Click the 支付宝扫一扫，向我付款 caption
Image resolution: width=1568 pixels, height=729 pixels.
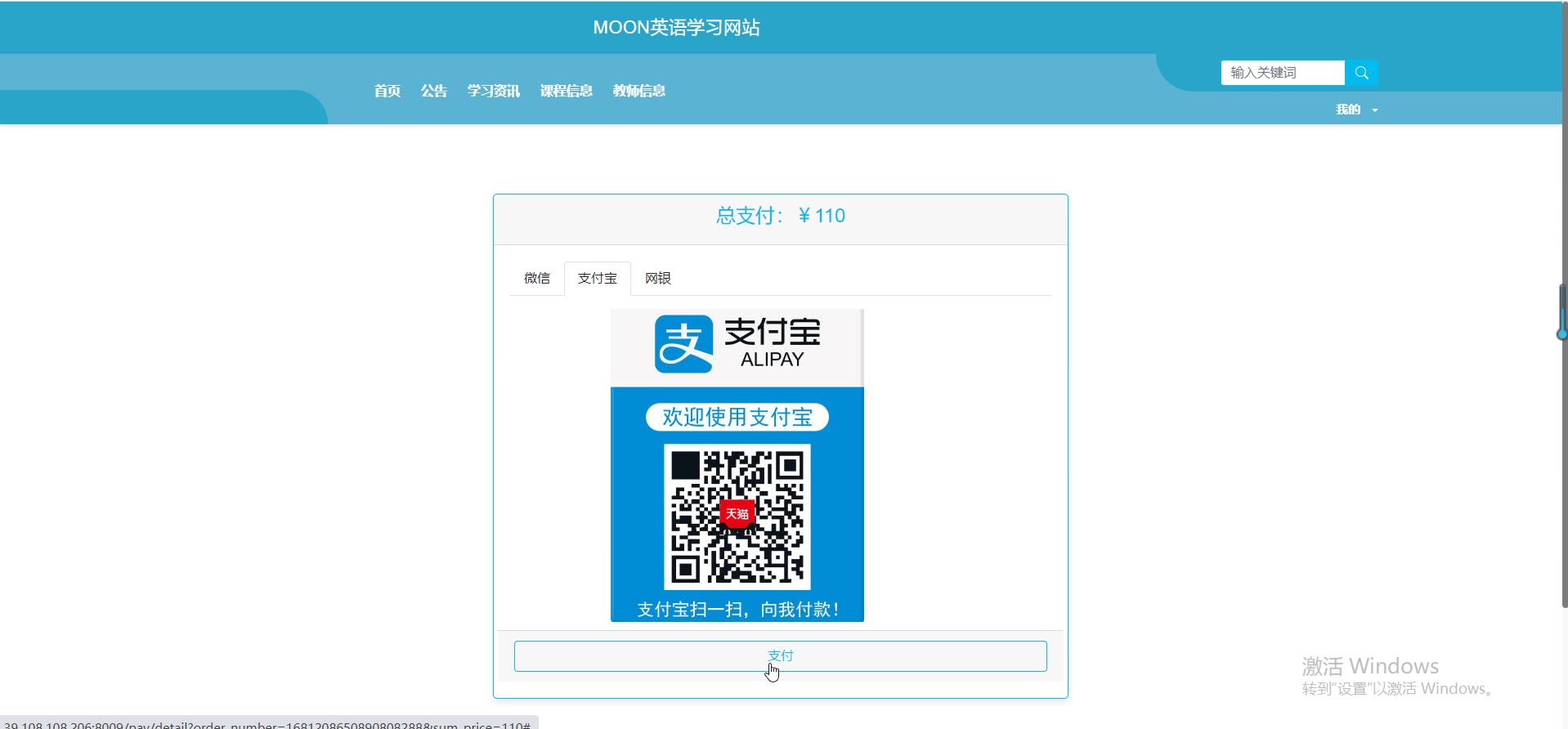[x=738, y=609]
